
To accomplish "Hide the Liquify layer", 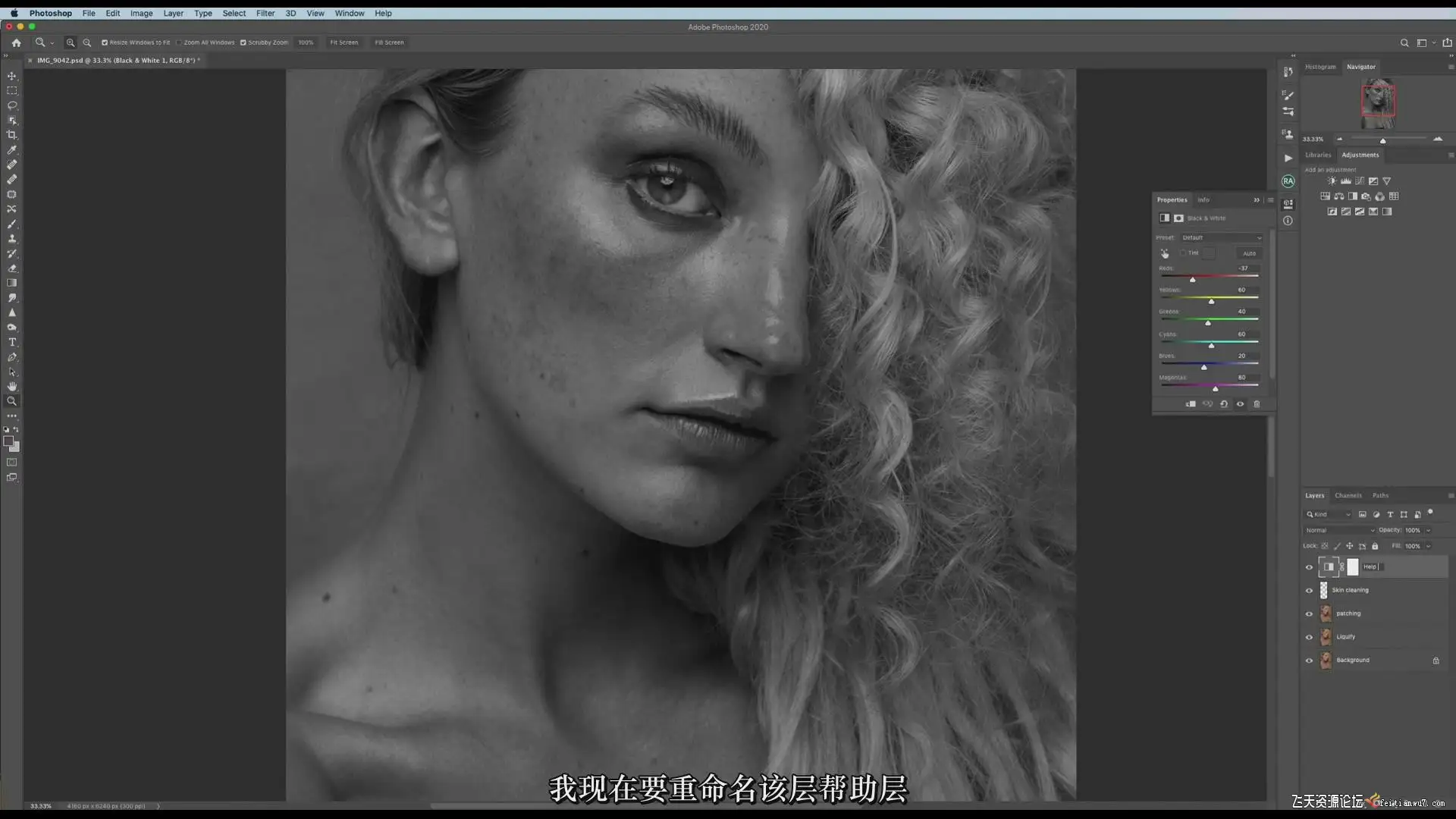I will (1309, 638).
